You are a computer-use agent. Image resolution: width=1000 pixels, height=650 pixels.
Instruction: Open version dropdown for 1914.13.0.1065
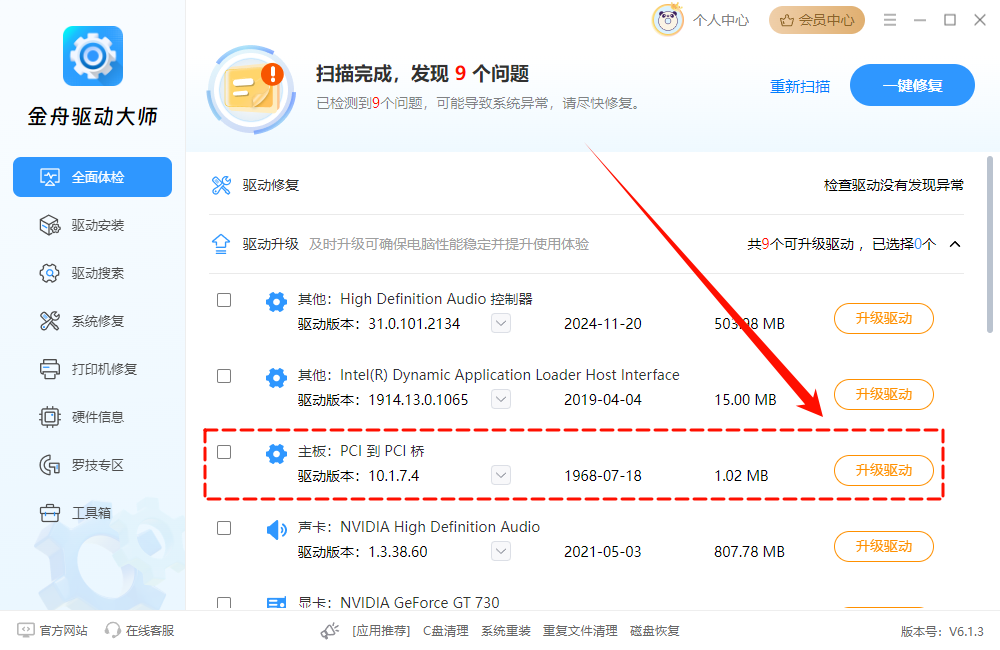pyautogui.click(x=501, y=399)
